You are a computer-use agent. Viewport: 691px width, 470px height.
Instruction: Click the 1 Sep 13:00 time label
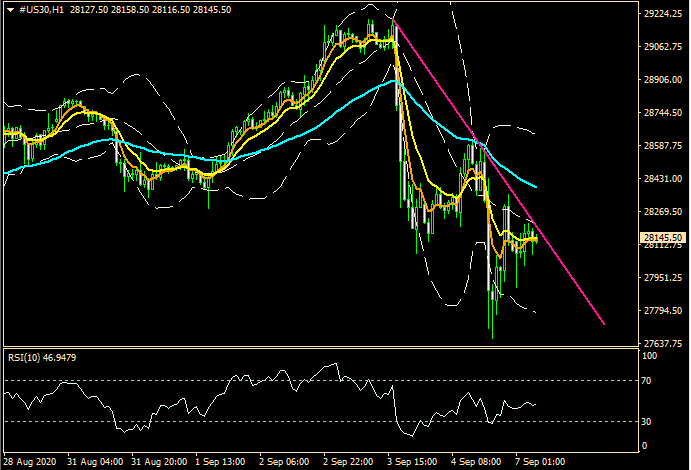[220, 463]
